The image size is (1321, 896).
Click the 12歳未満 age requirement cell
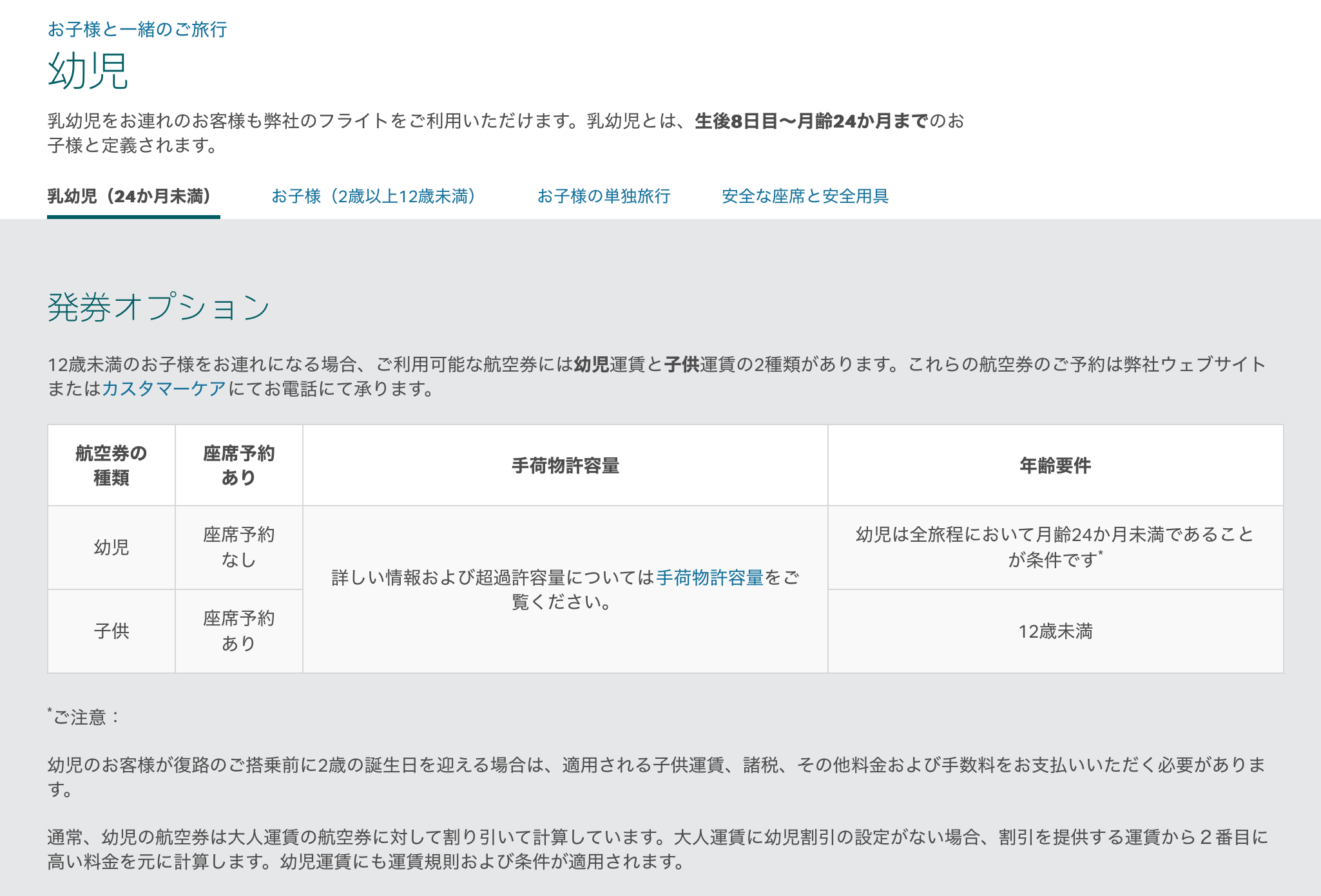click(1055, 631)
